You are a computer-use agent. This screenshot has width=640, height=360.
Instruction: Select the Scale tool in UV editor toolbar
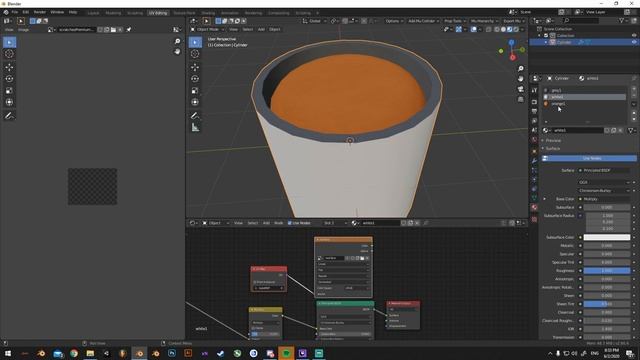9,91
